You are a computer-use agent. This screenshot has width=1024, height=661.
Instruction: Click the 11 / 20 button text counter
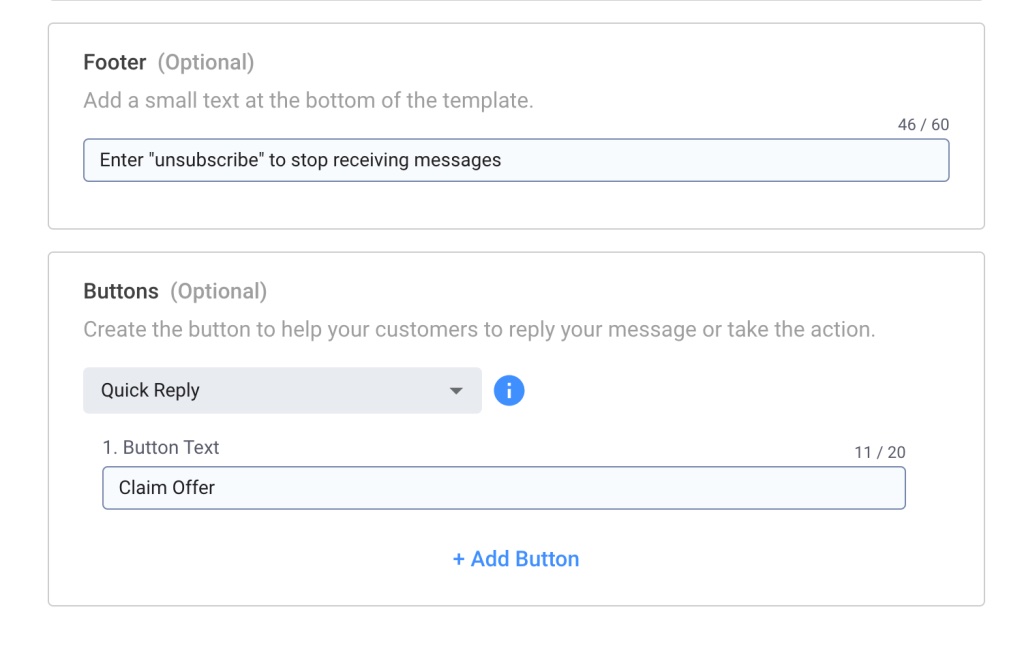tap(880, 453)
